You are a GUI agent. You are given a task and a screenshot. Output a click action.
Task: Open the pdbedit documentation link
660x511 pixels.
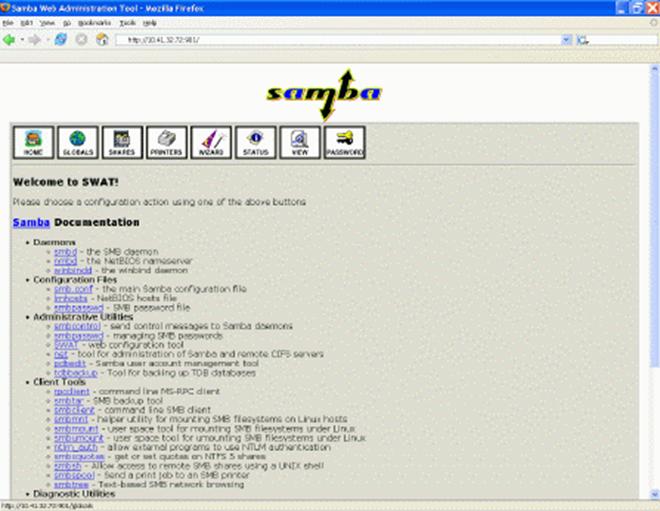click(70, 363)
